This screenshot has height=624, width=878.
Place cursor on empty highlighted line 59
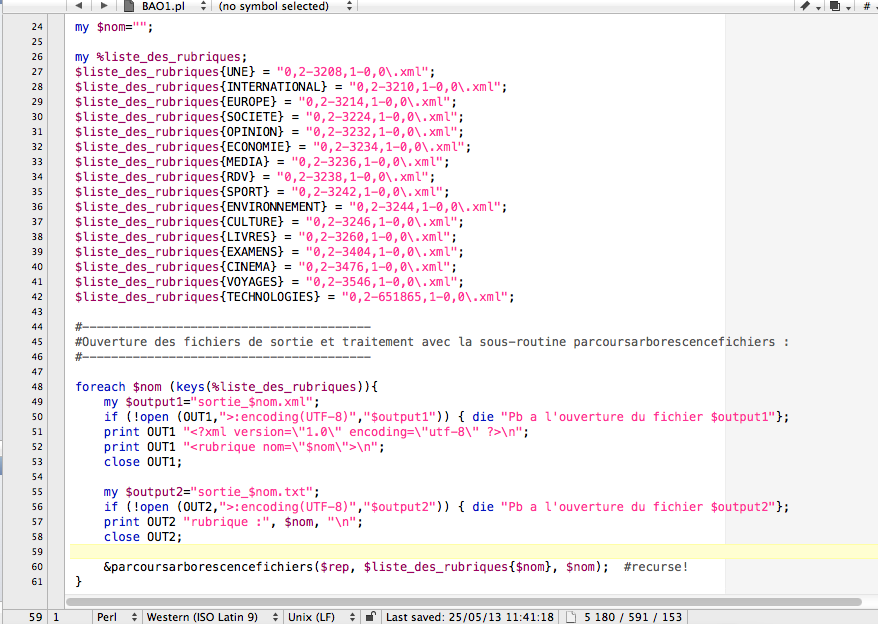(400, 551)
